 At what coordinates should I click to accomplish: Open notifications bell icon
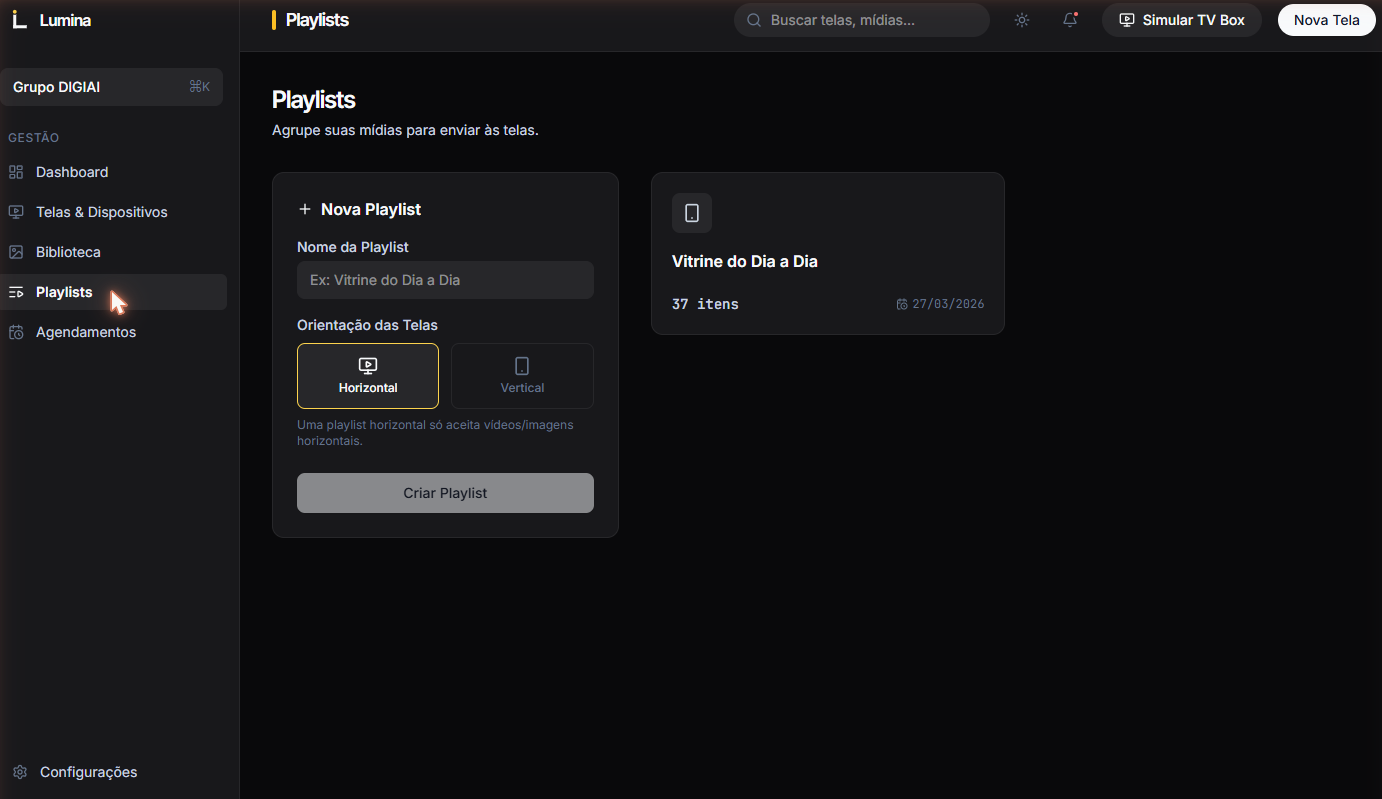point(1070,20)
